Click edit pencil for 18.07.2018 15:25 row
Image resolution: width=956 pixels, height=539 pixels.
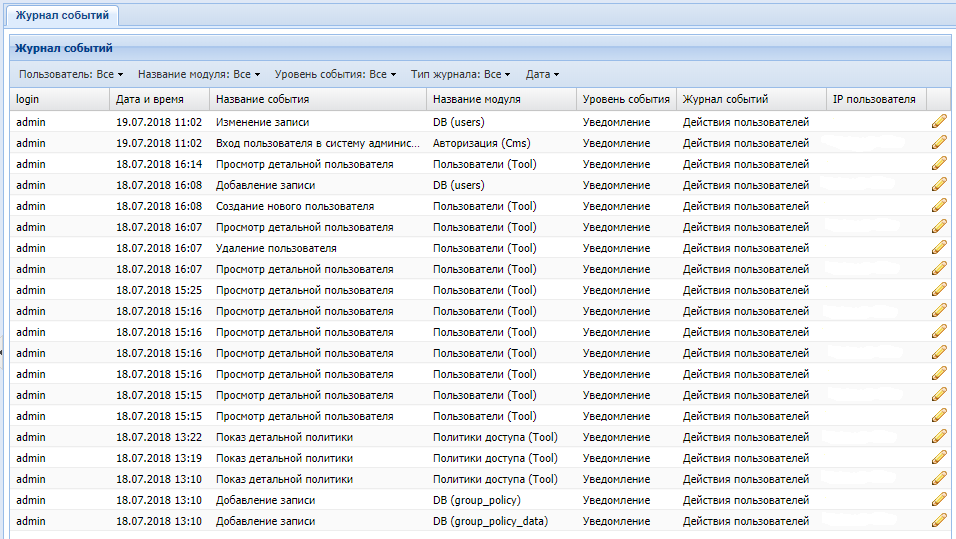click(938, 290)
